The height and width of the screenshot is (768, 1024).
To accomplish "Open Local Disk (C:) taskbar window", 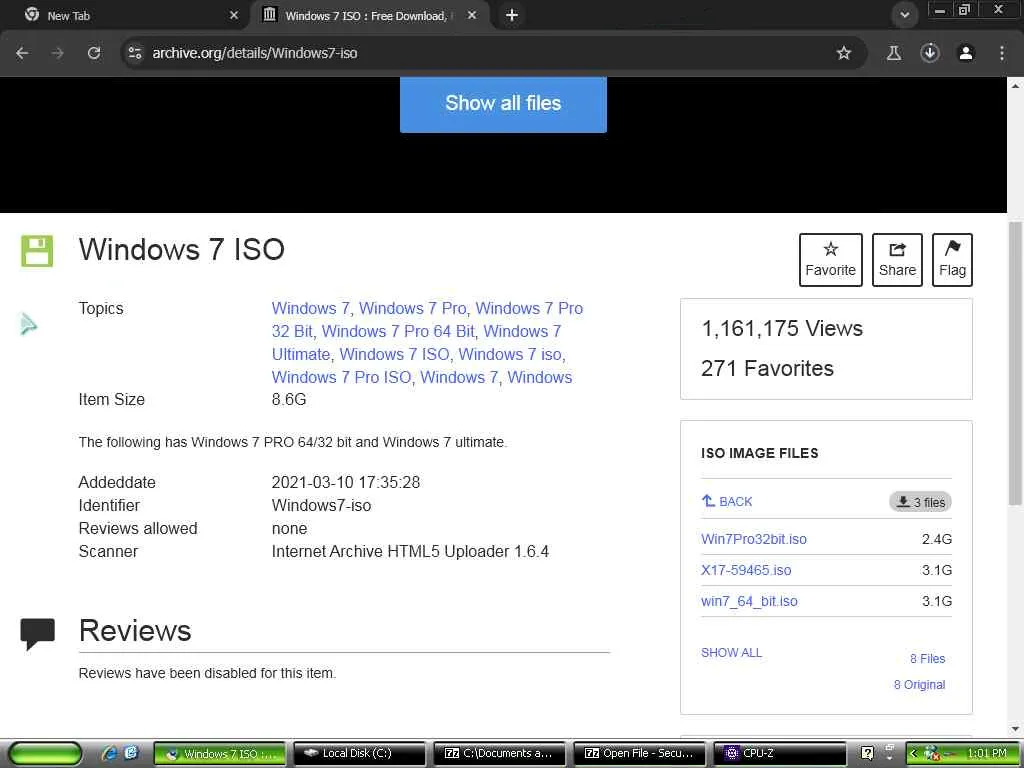I will [x=360, y=753].
